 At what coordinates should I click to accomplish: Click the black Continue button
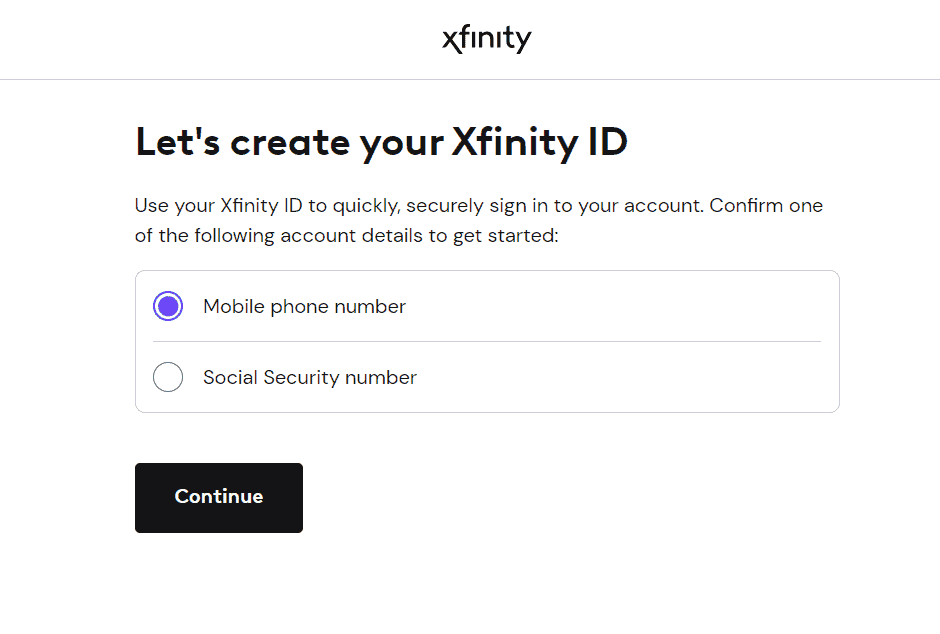click(x=219, y=497)
